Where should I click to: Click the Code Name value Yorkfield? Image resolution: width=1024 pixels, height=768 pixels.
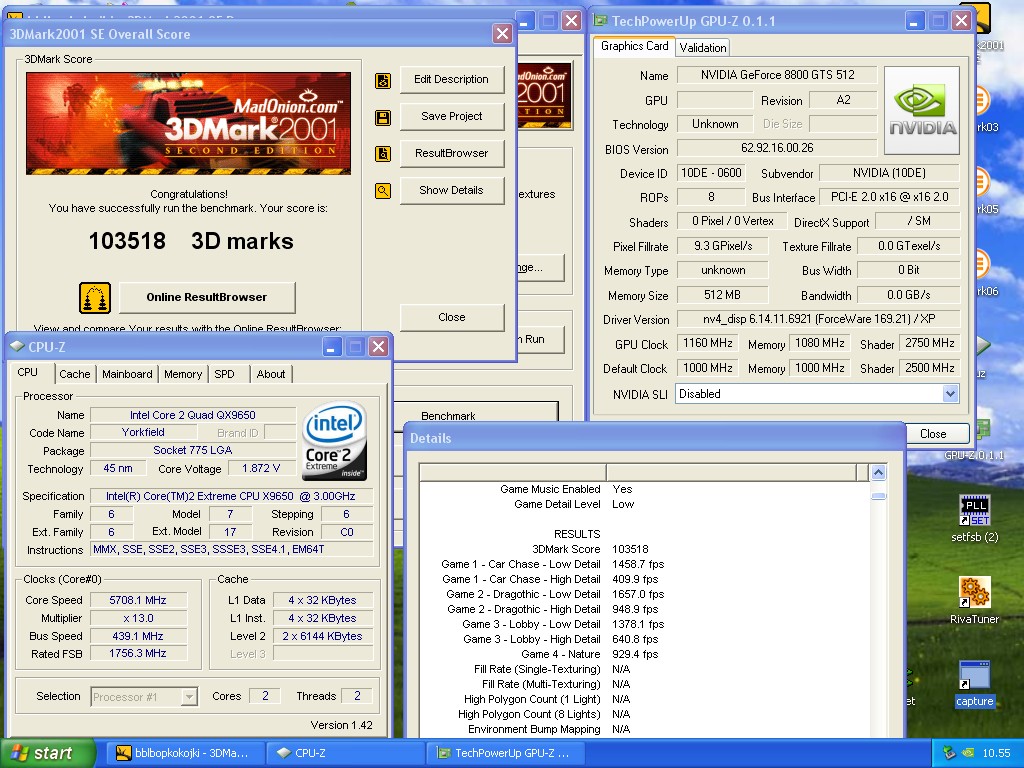click(144, 432)
